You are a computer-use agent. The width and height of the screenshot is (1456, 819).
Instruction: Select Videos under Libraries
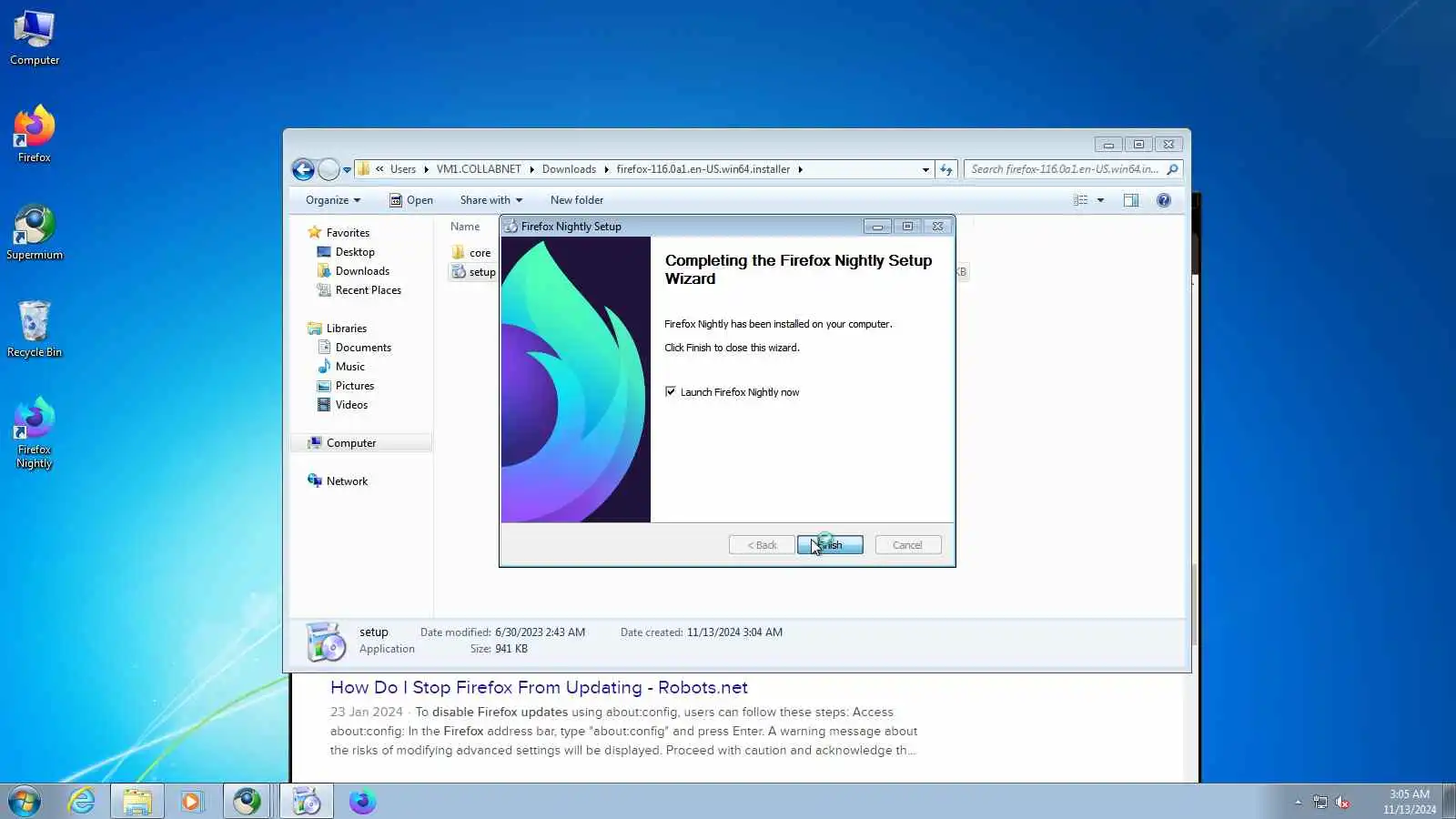point(343,405)
